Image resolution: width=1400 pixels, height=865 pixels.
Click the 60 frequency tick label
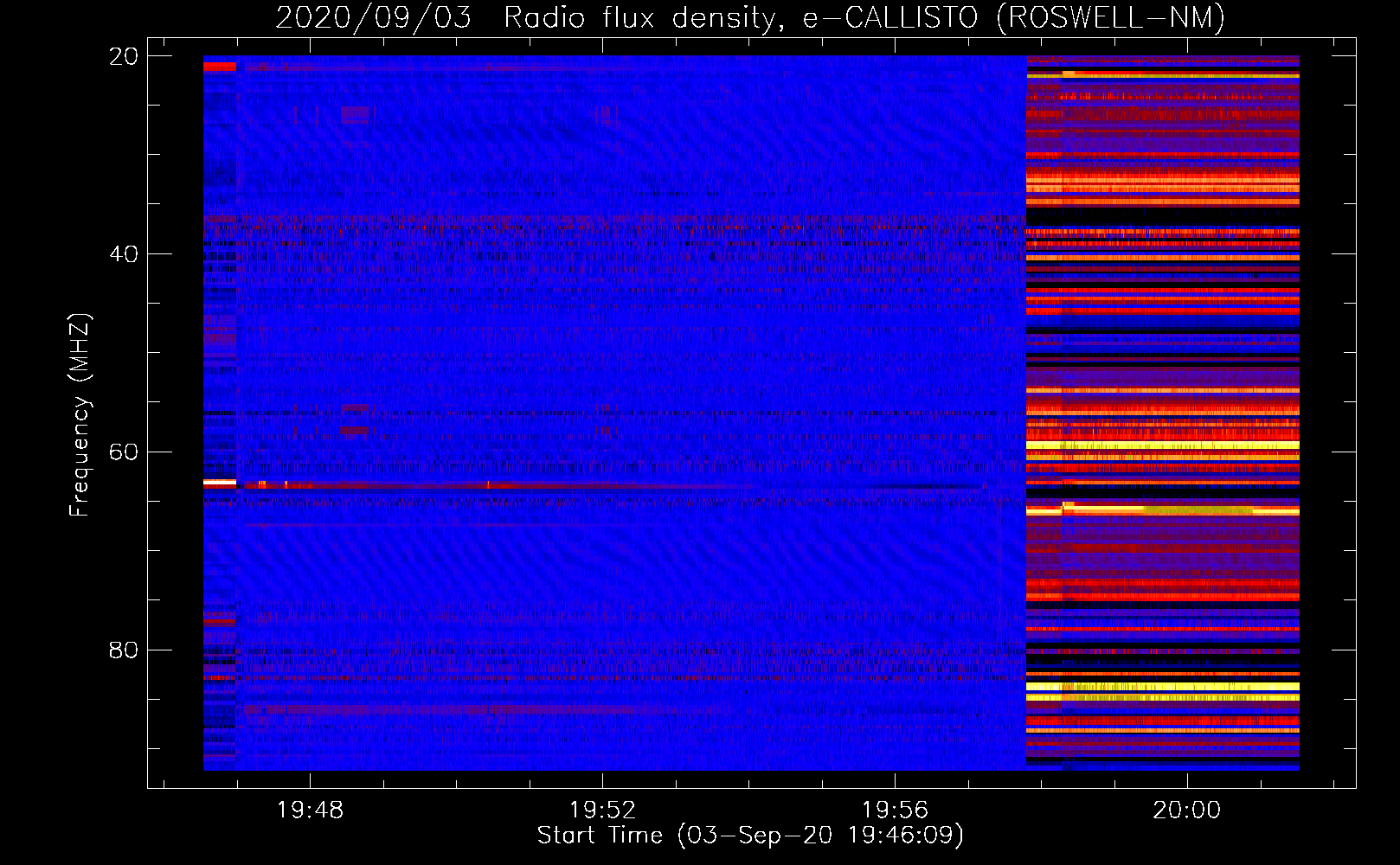point(124,452)
